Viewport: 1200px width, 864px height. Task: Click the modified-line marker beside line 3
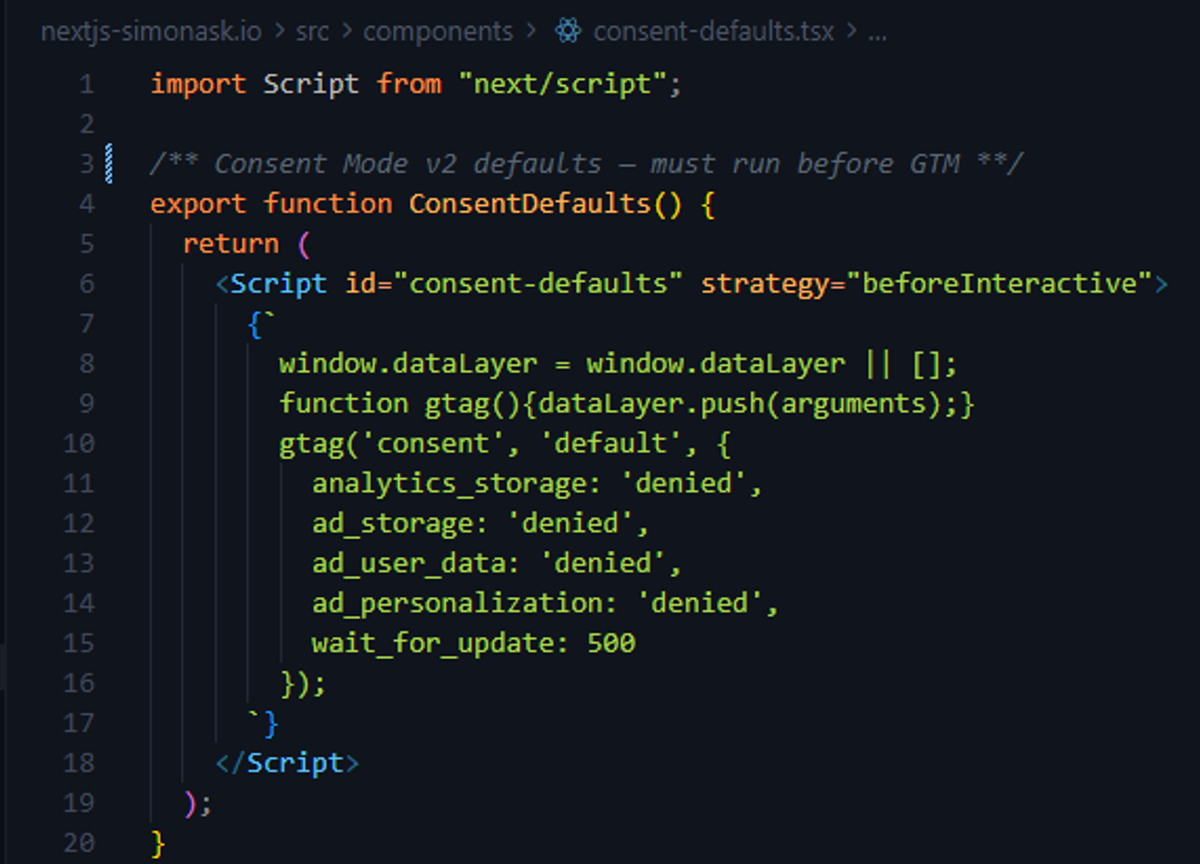pos(108,164)
